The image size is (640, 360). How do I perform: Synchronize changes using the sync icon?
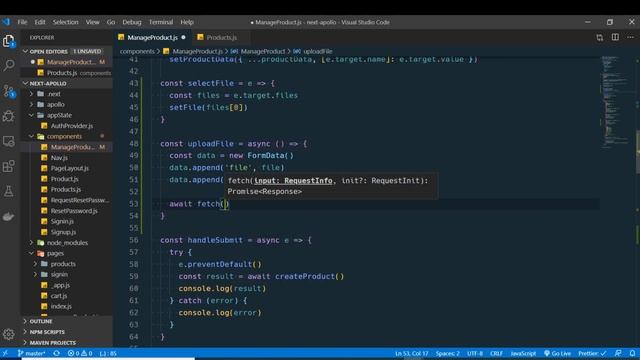[x=56, y=353]
